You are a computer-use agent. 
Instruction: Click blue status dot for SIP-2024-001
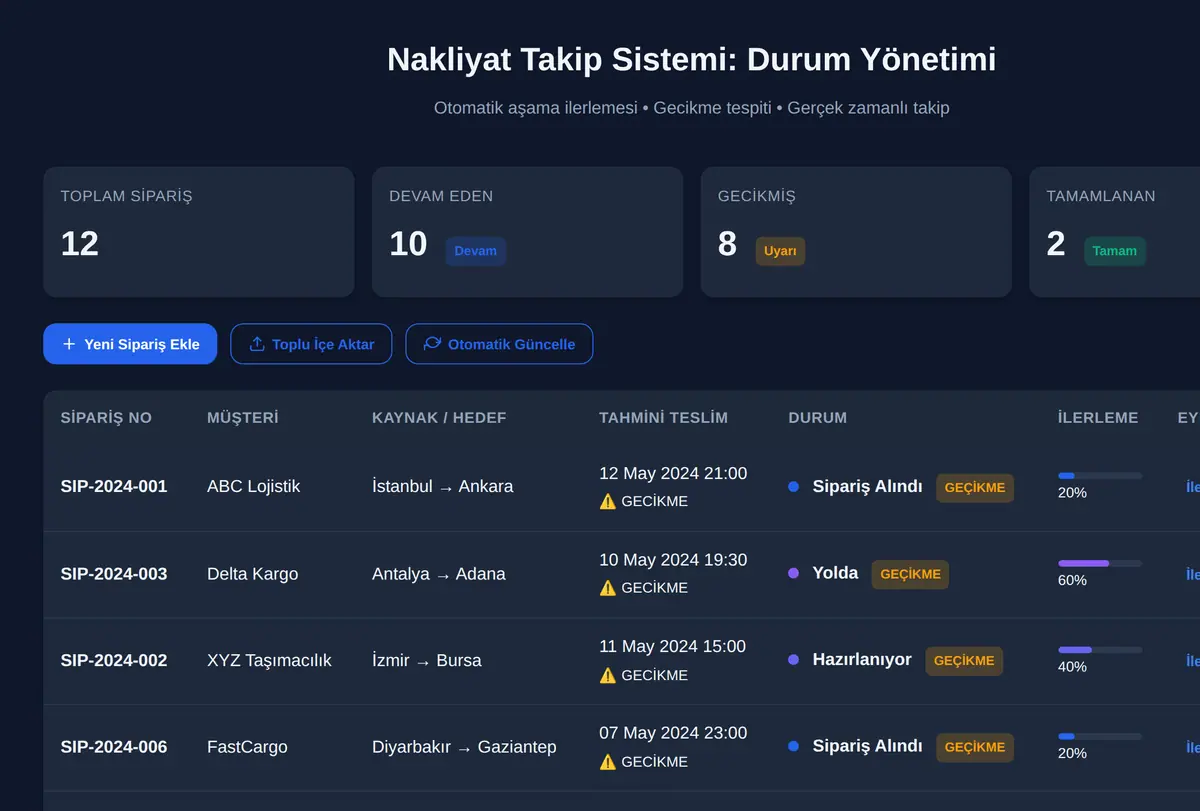[794, 487]
